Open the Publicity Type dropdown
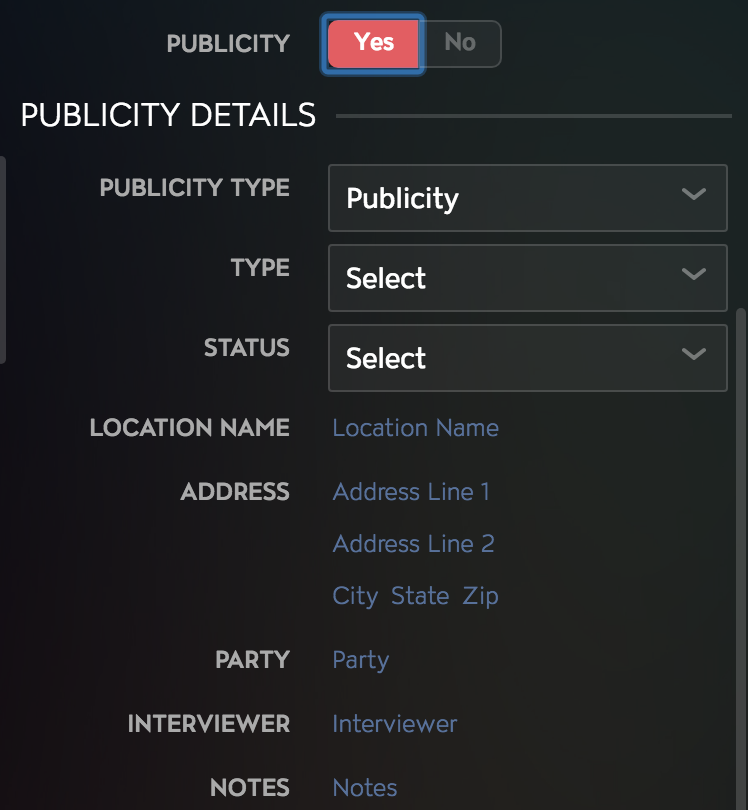This screenshot has height=810, width=748. tap(527, 198)
